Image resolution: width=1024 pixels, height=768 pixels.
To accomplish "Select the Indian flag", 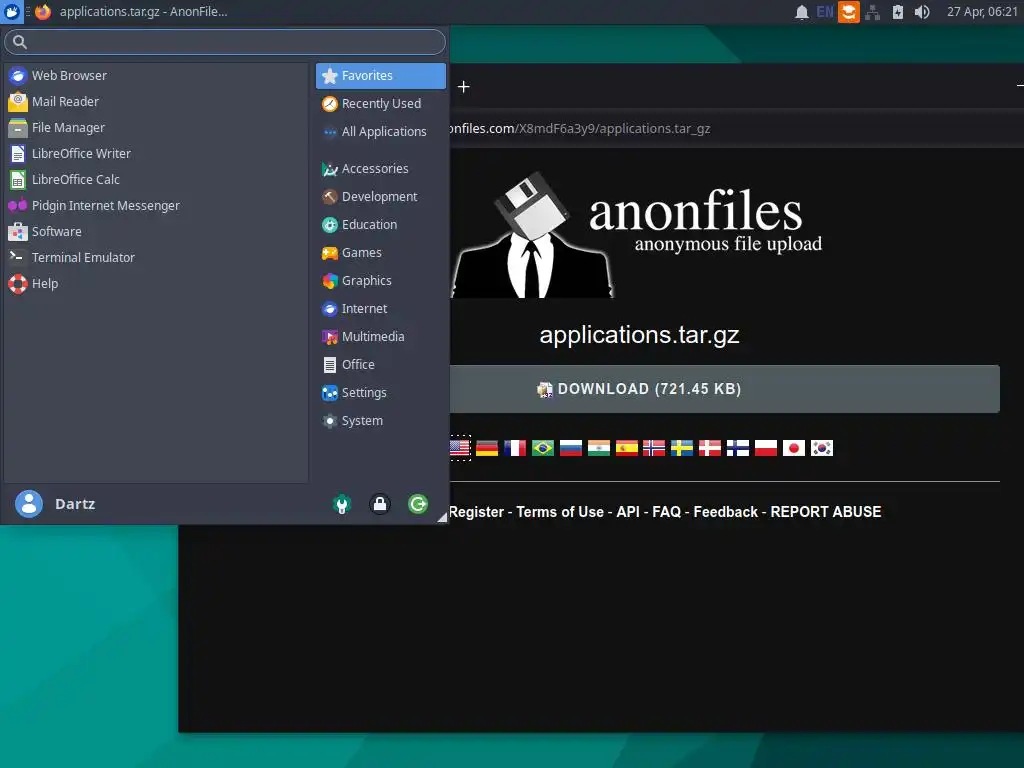I will click(599, 448).
